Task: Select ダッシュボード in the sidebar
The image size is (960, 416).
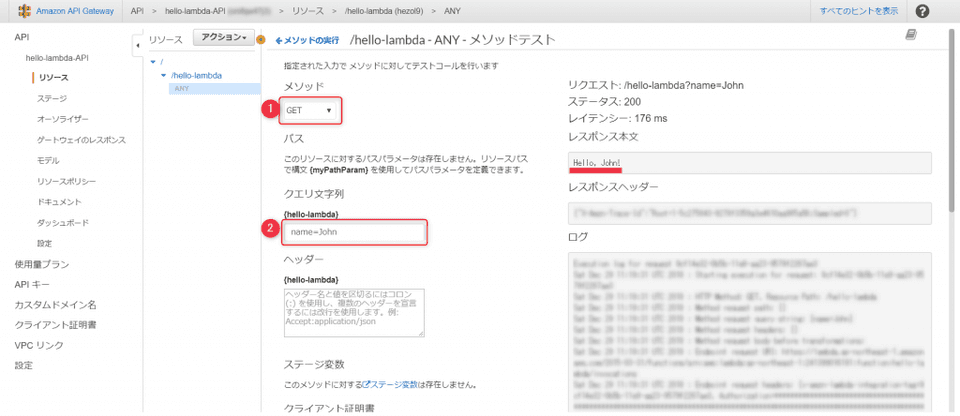Action: tap(62, 222)
